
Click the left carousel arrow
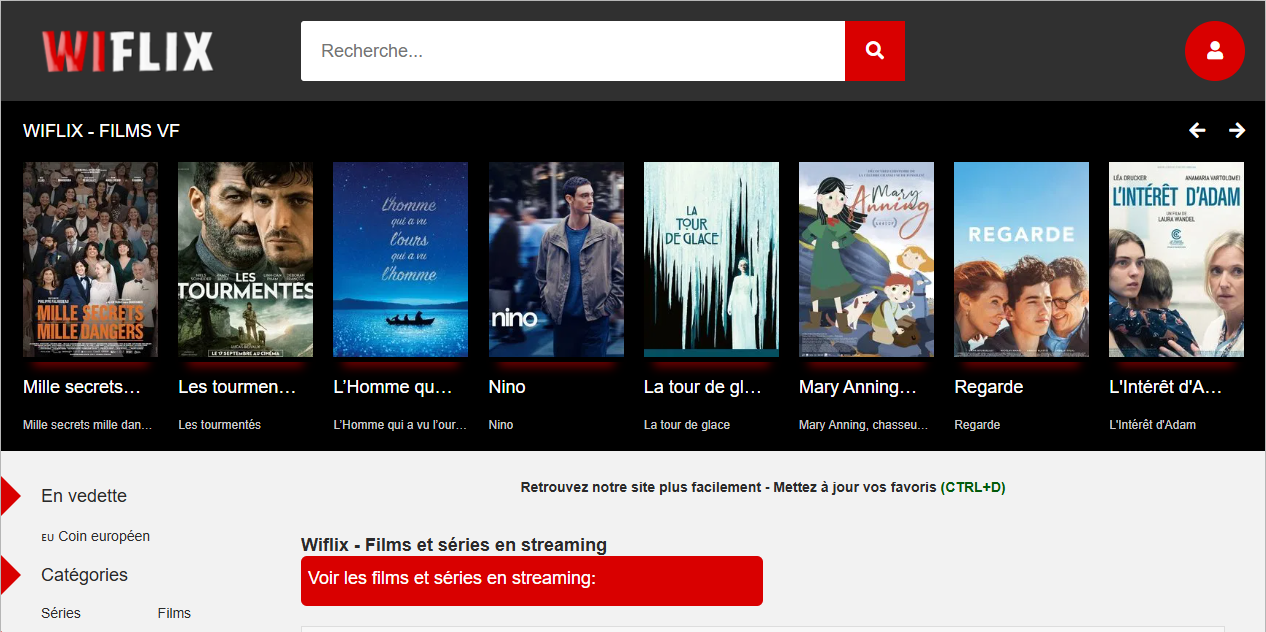click(1197, 130)
